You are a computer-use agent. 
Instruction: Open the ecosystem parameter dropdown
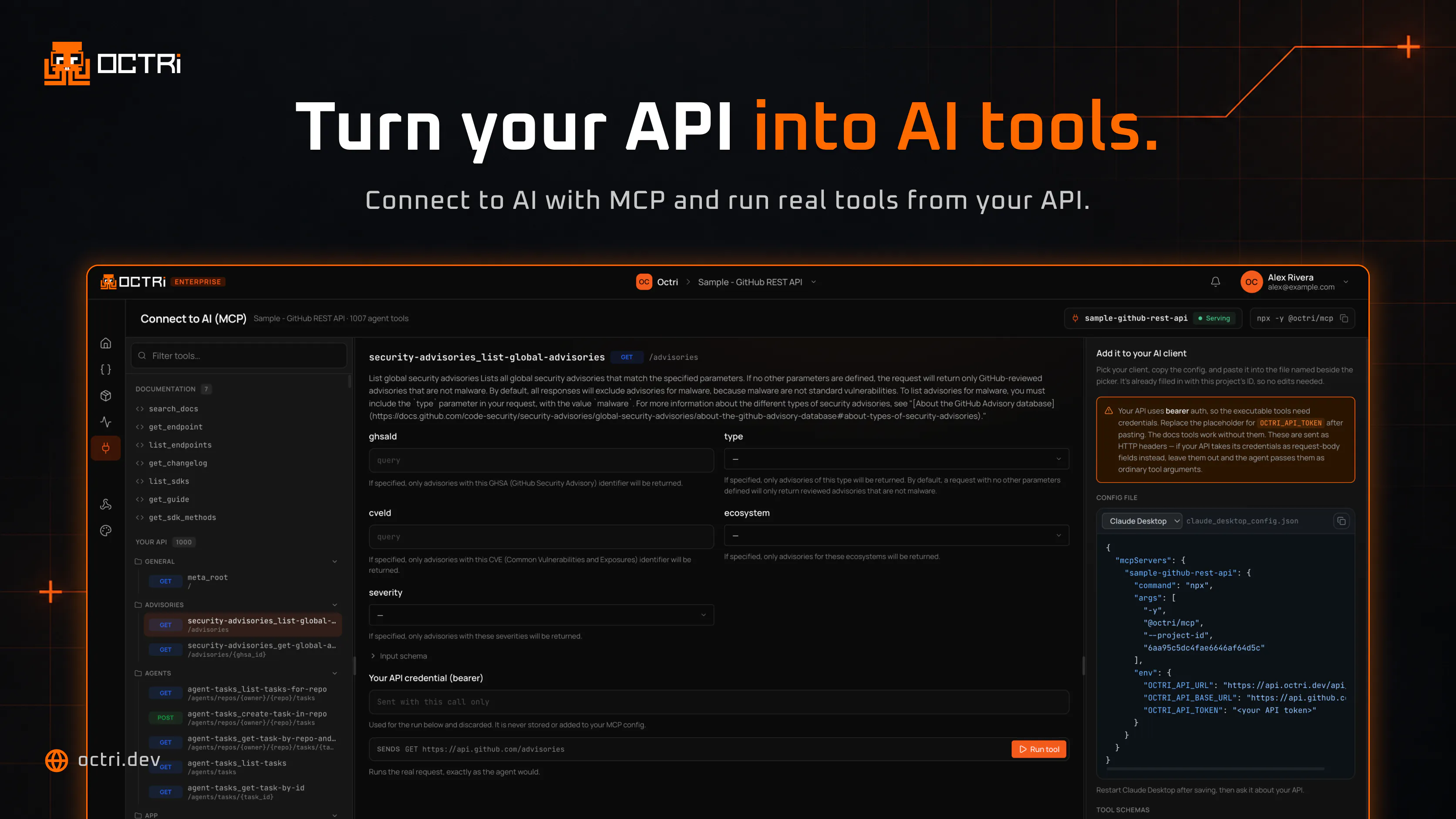pos(897,535)
